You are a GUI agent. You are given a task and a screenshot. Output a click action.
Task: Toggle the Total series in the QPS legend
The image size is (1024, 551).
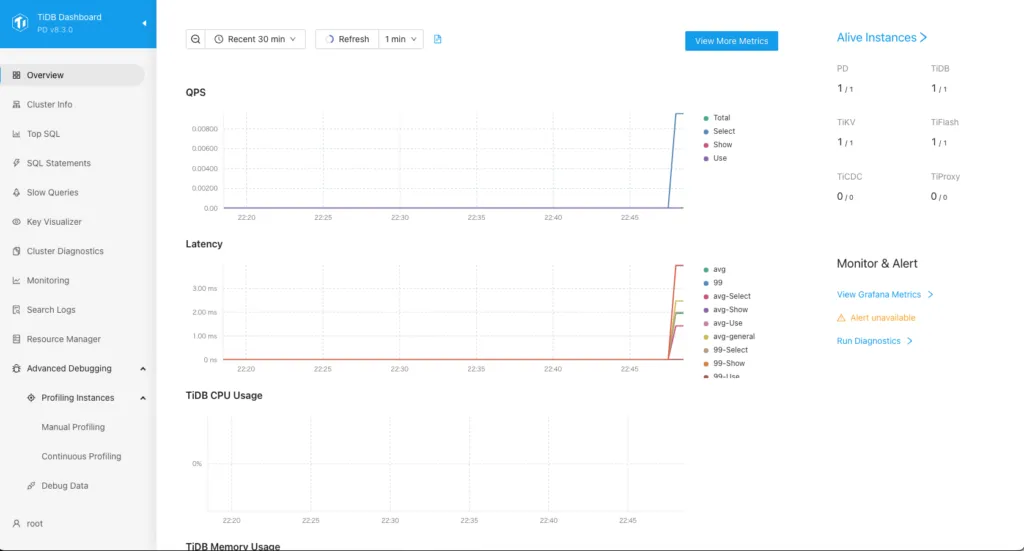point(716,118)
